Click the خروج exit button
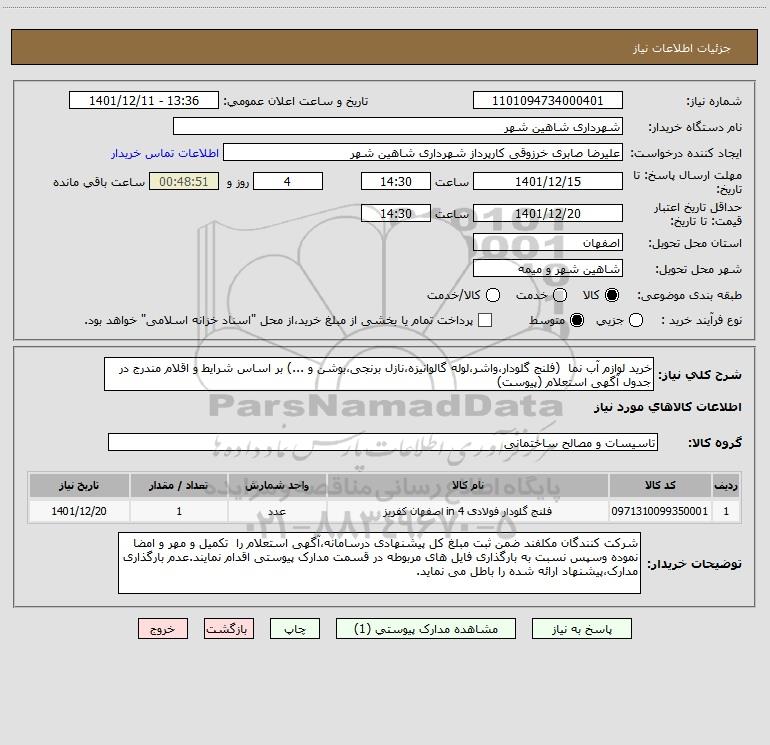The height and width of the screenshot is (745, 770). click(163, 629)
